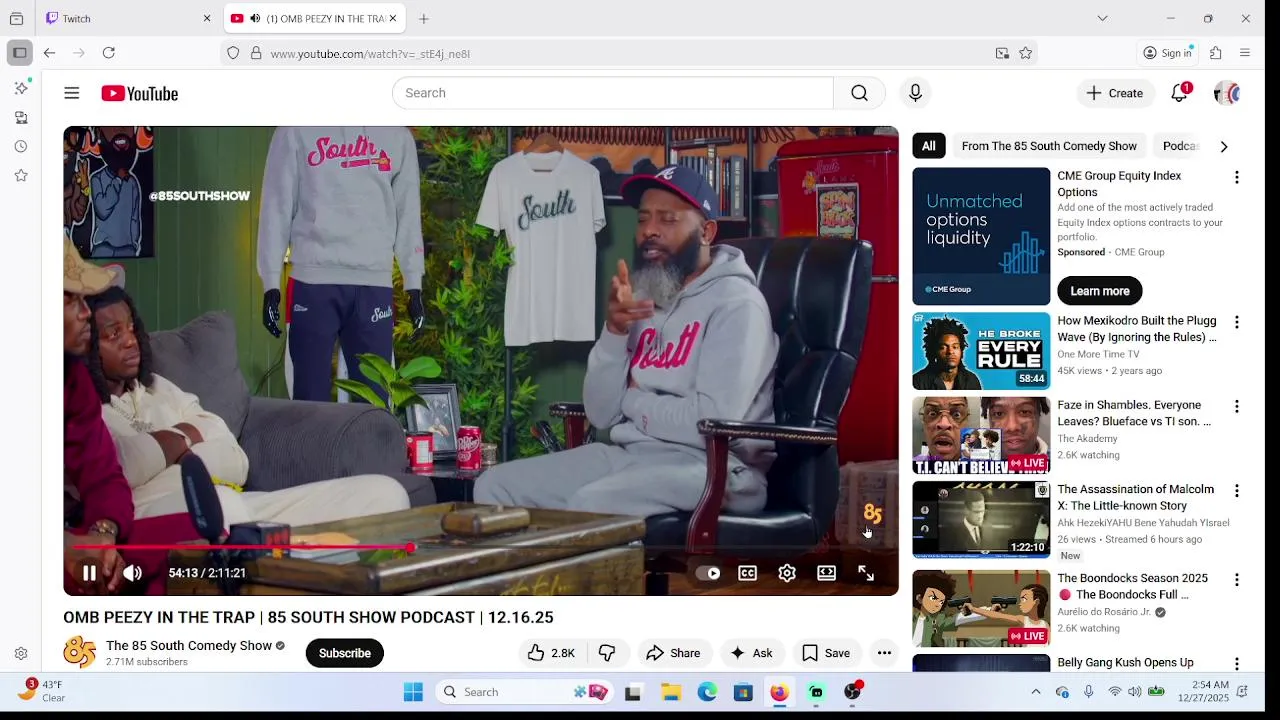Open options for Boondocks video
This screenshot has width=1280, height=720.
[x=1237, y=580]
